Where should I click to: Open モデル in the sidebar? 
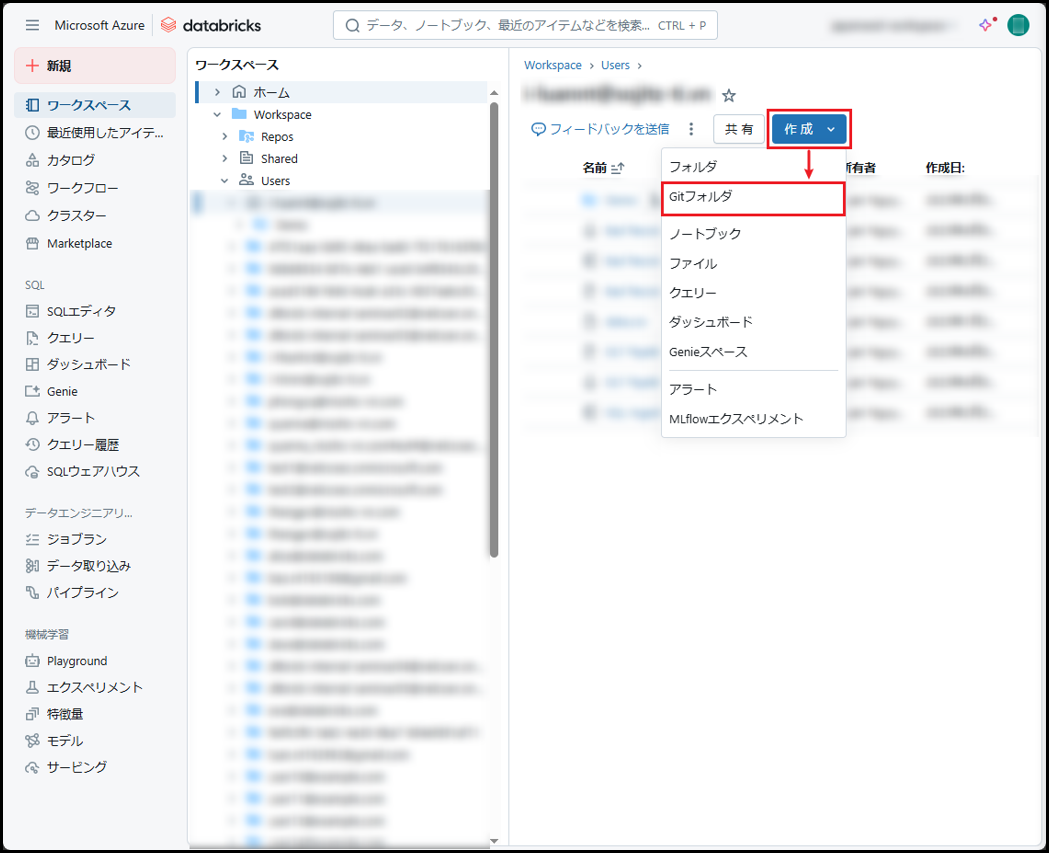coord(95,741)
